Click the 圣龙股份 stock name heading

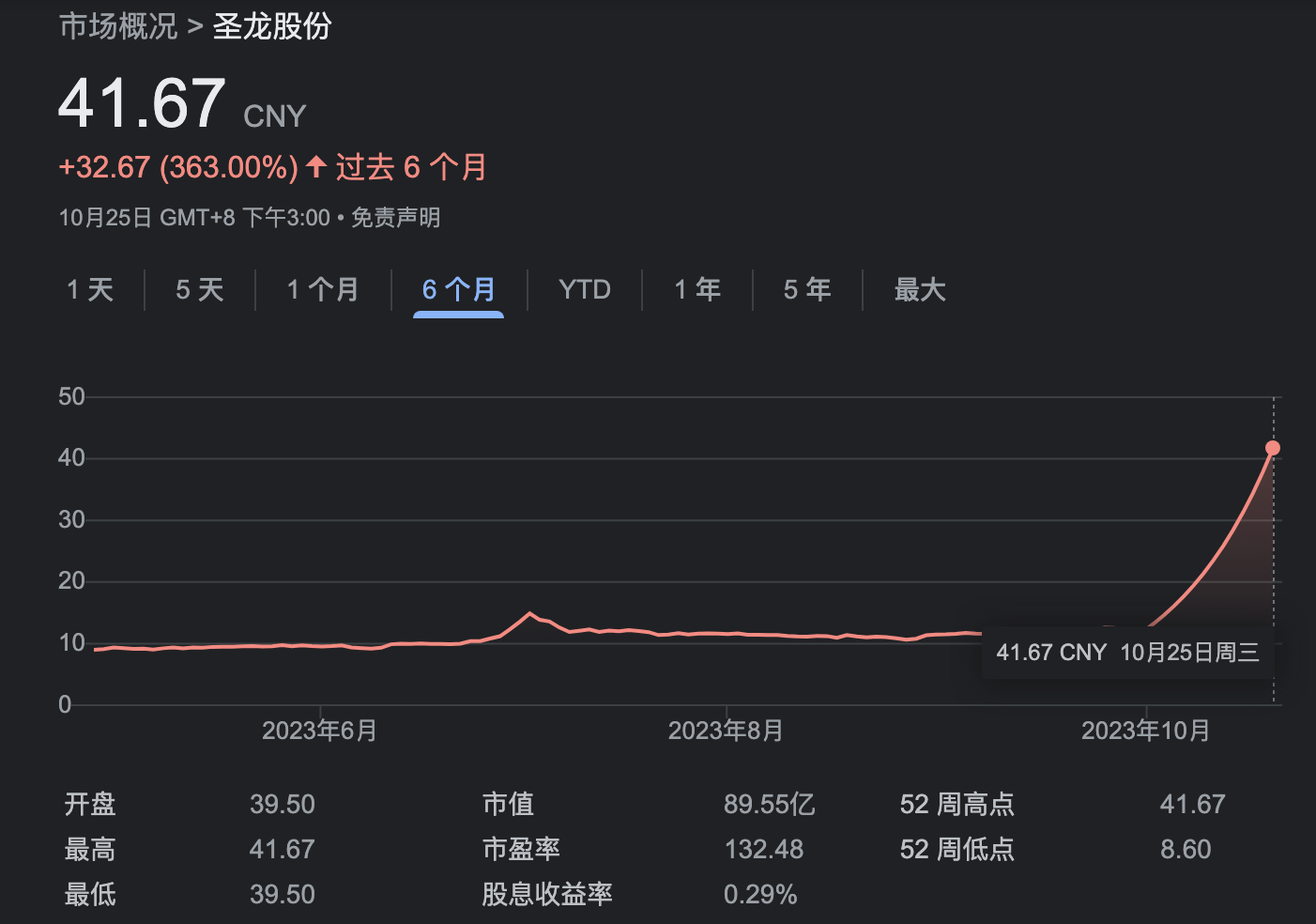[272, 26]
